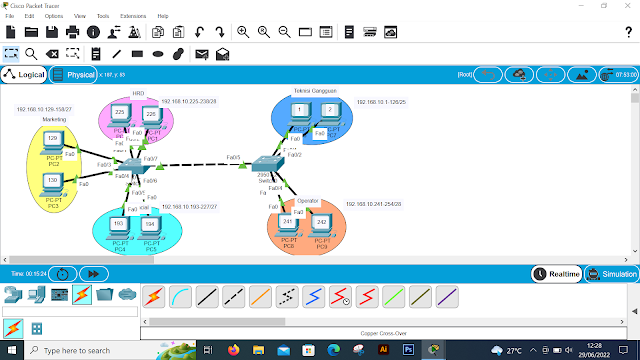Print the workspace using printer icon
This screenshot has width=640, height=360.
pos(73,32)
